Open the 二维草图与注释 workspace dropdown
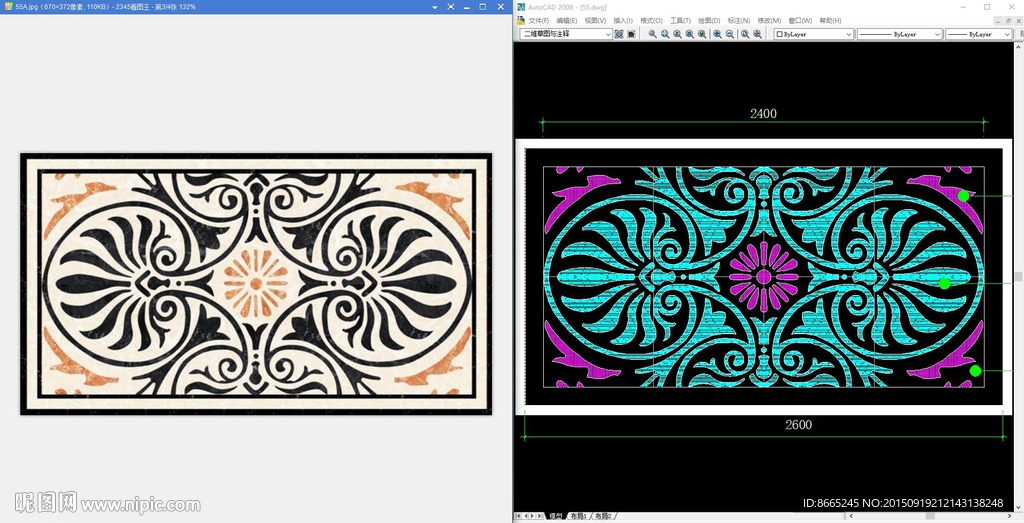 pos(566,34)
